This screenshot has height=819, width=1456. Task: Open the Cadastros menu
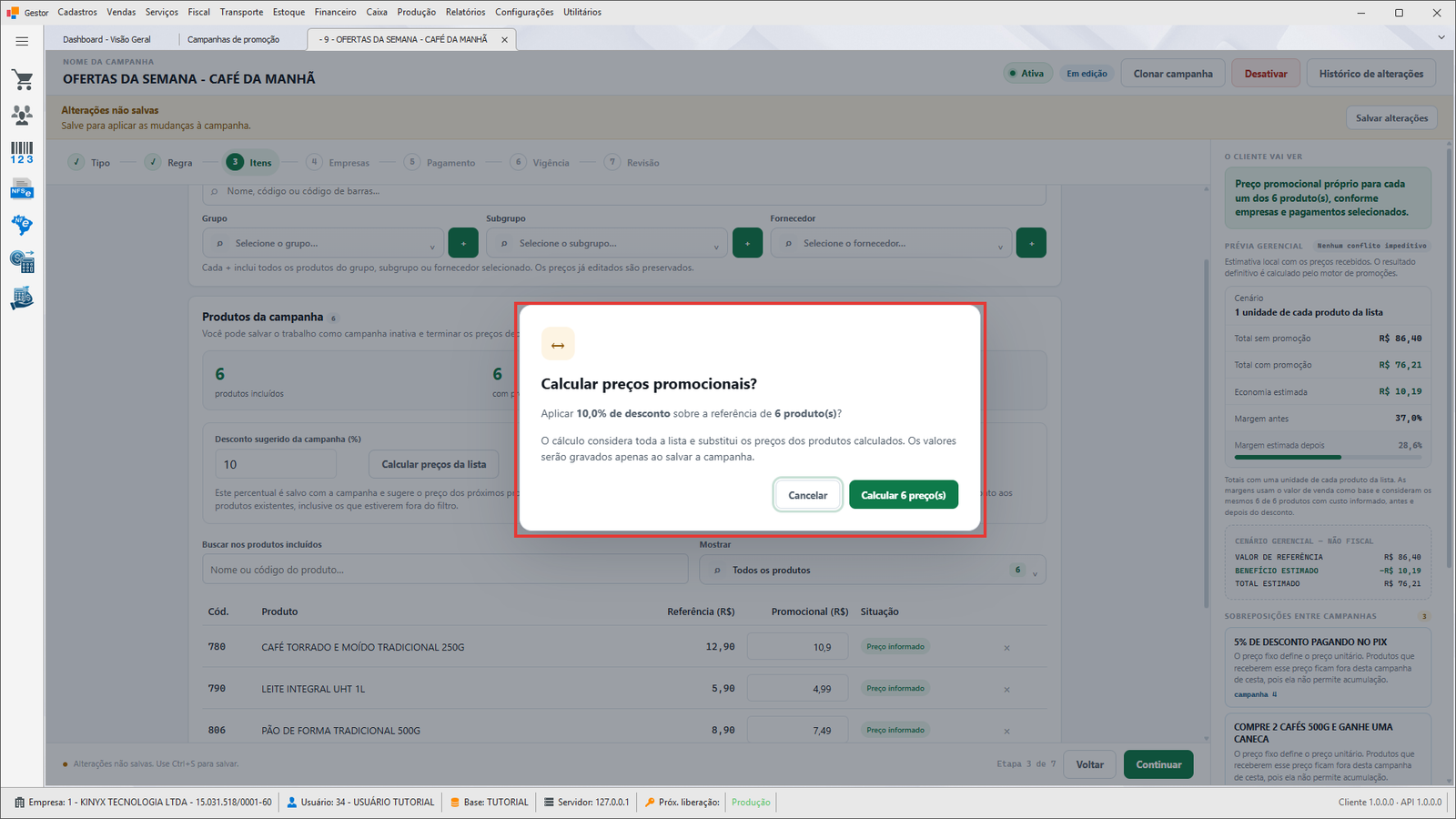pos(77,12)
